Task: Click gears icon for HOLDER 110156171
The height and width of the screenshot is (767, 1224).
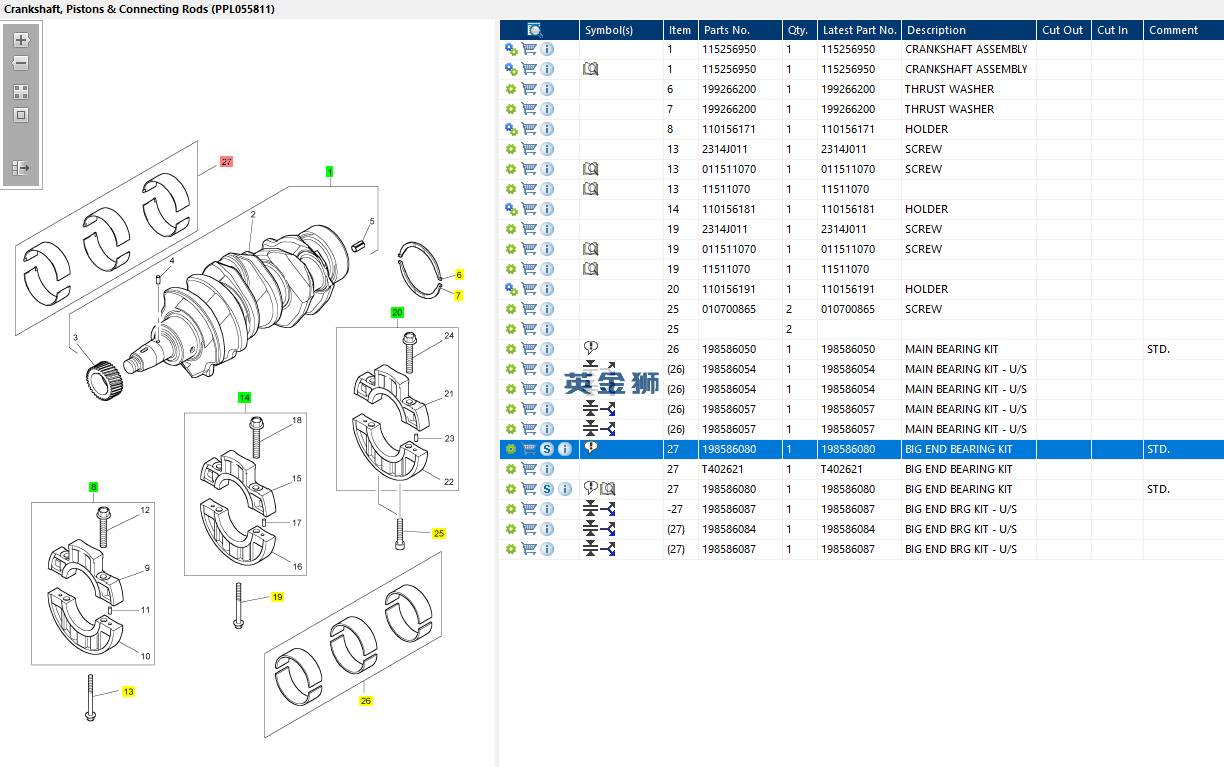Action: (x=511, y=129)
